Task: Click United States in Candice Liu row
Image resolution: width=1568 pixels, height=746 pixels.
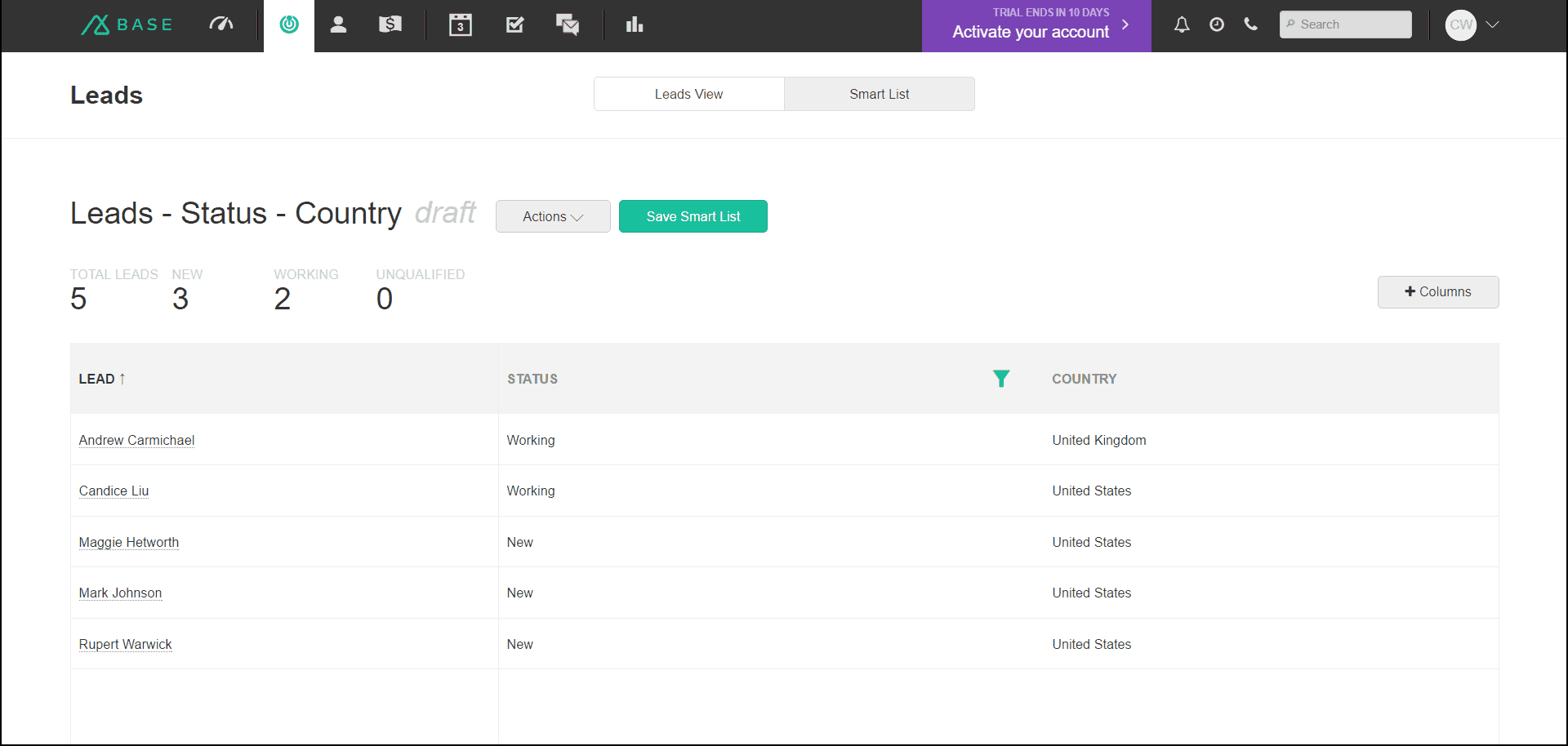Action: (1092, 491)
